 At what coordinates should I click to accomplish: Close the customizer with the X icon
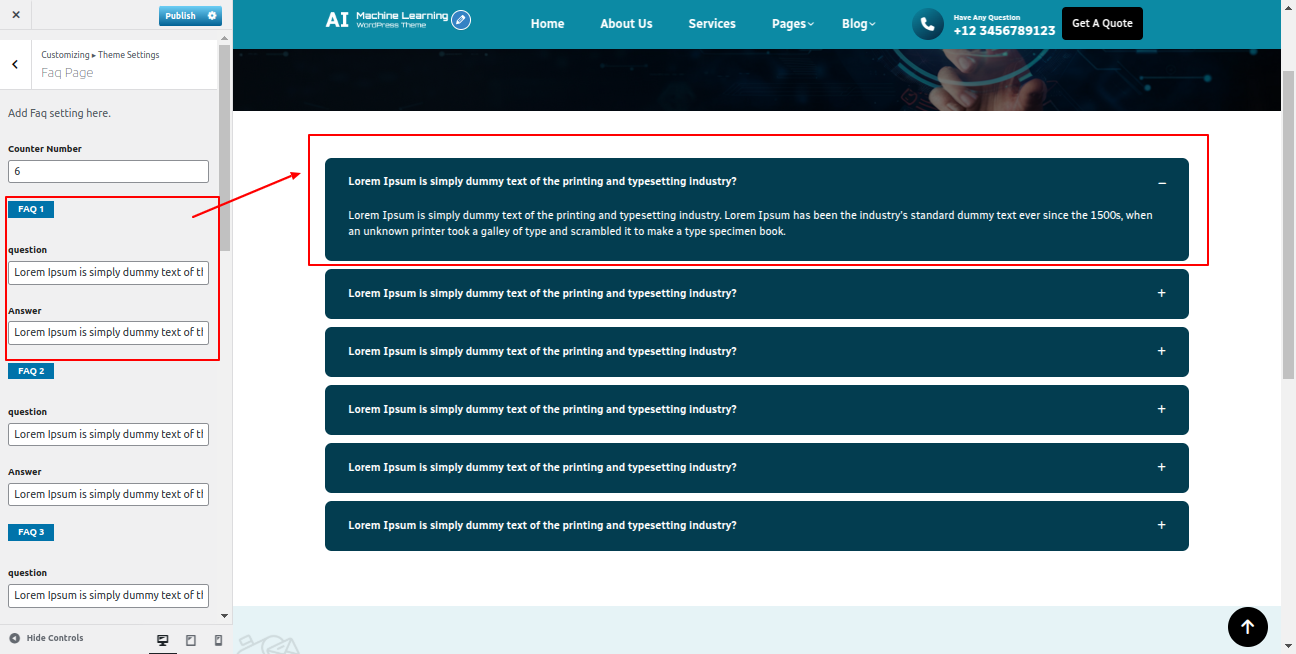16,16
